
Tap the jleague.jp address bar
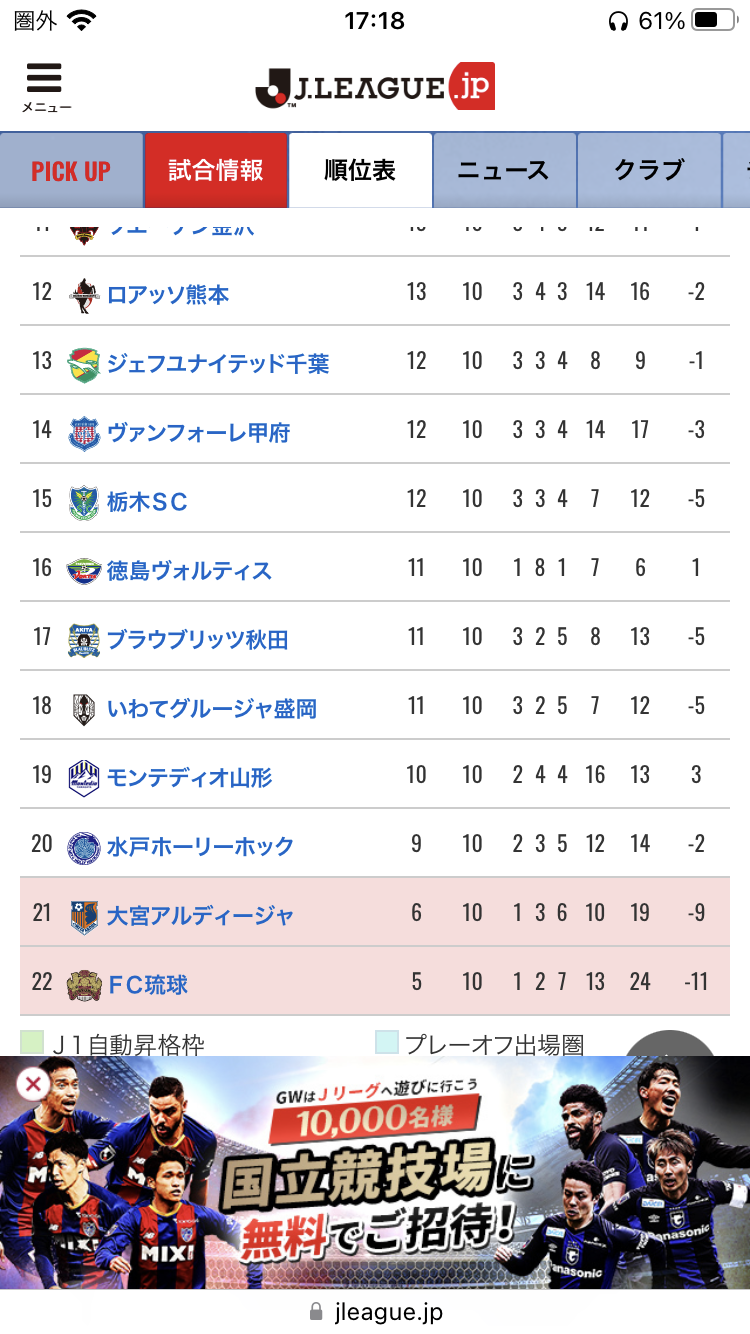[x=375, y=1311]
